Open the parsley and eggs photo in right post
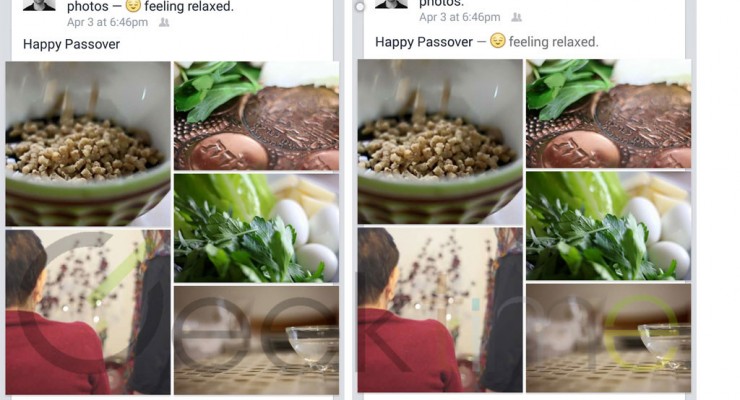Viewport: 740px width, 400px height. 608,226
